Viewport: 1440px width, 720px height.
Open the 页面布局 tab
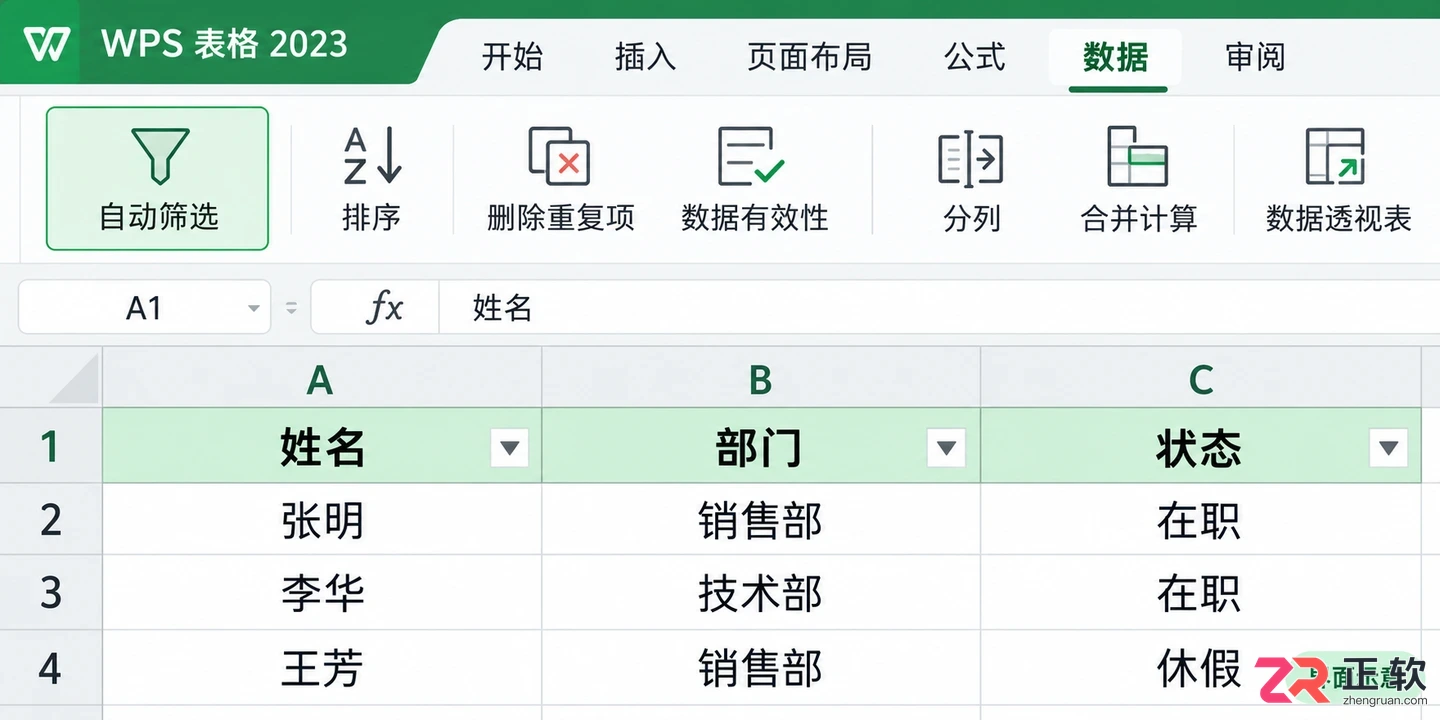pos(809,56)
